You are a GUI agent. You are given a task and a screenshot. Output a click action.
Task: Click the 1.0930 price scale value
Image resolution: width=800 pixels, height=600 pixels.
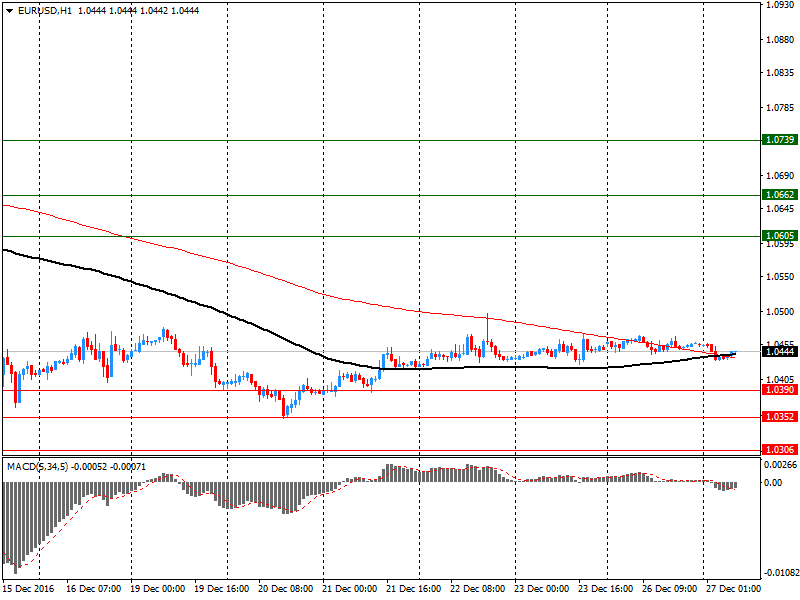pos(780,5)
